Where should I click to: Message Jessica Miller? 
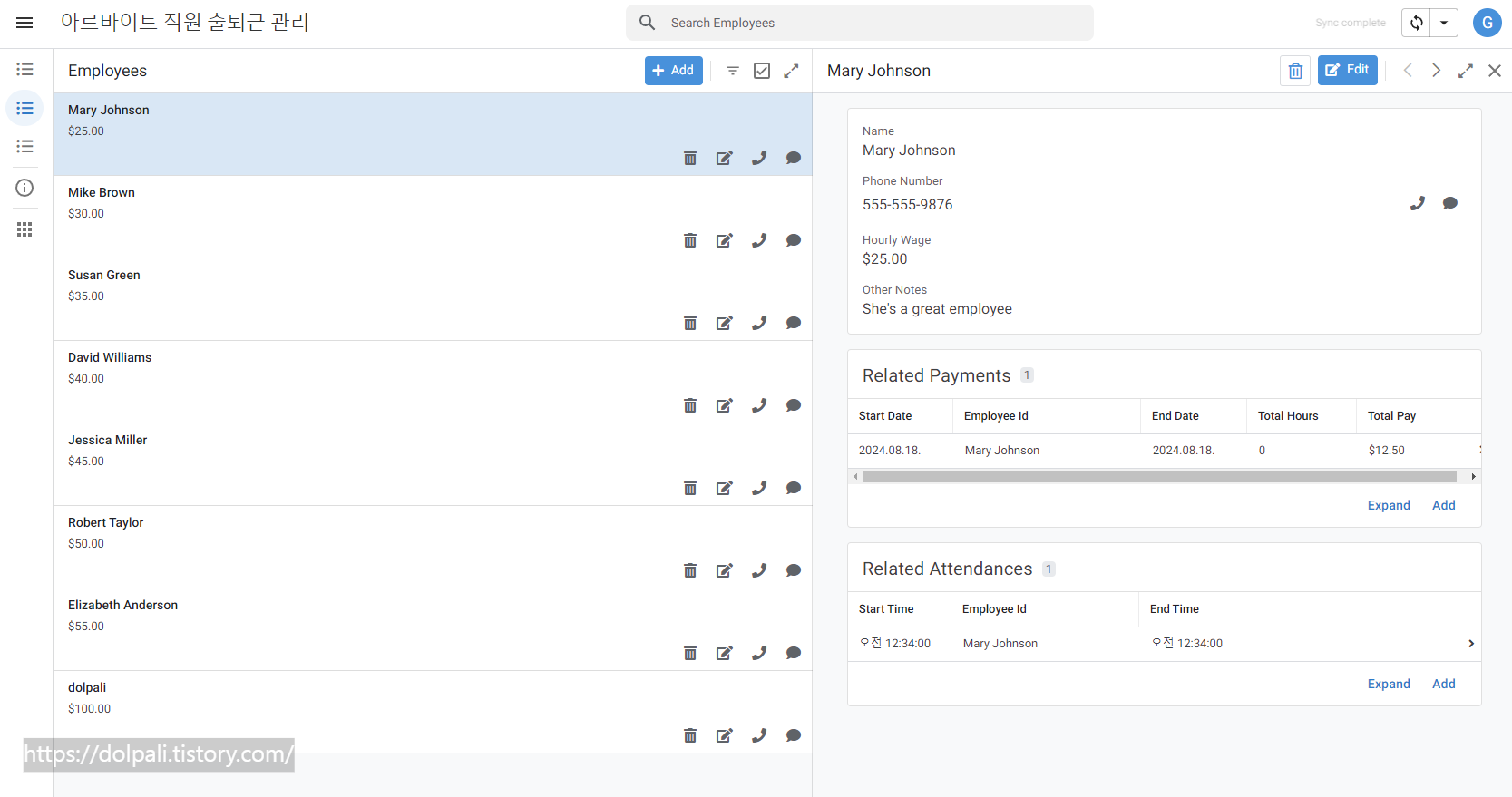point(794,488)
